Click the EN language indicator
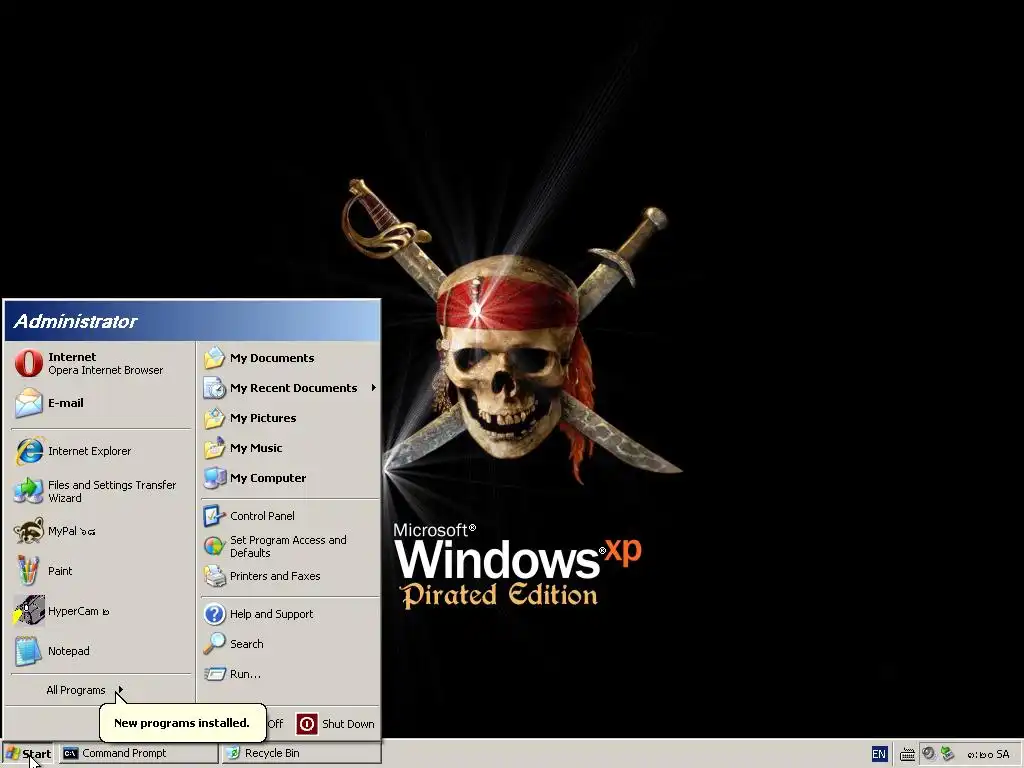This screenshot has height=768, width=1024. pyautogui.click(x=879, y=754)
